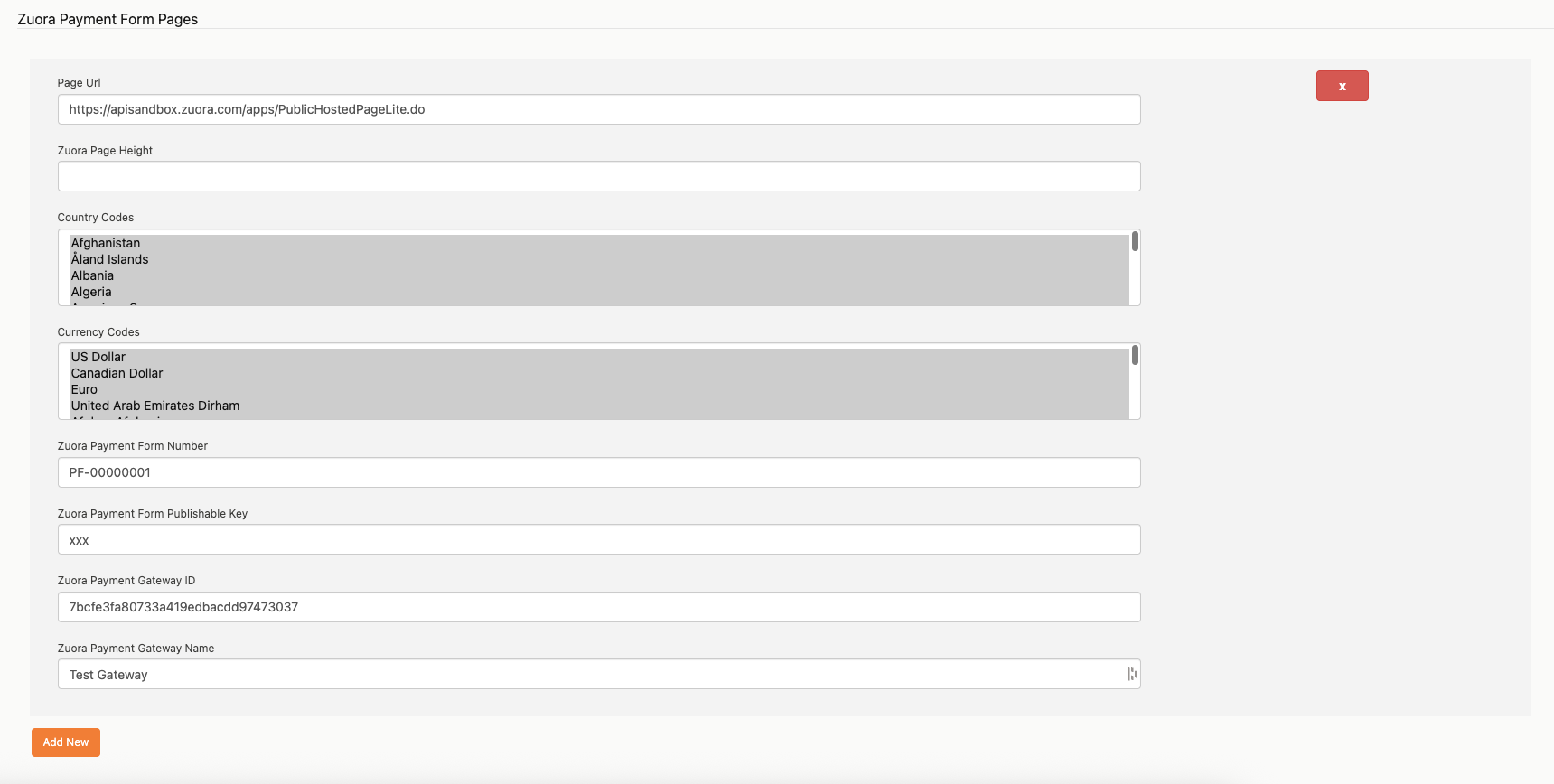The image size is (1554, 784).
Task: Choose Canadian Dollar from Currency Codes
Action: pos(117,373)
